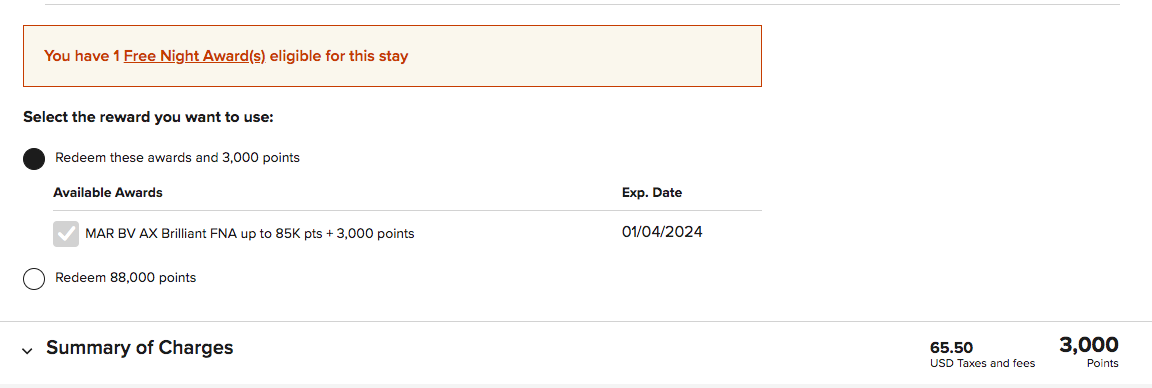The image size is (1152, 388).
Task: Open the Free Night Award(s) link
Action: click(195, 56)
